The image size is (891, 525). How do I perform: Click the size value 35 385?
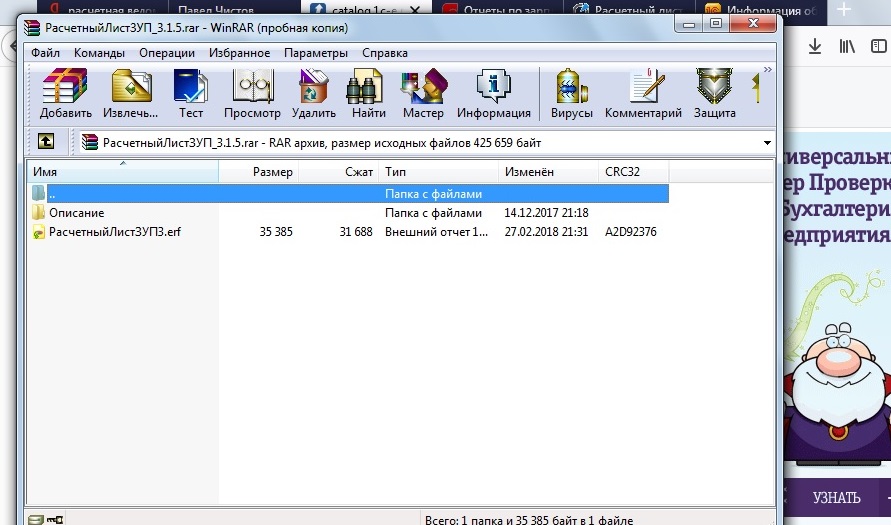point(276,232)
